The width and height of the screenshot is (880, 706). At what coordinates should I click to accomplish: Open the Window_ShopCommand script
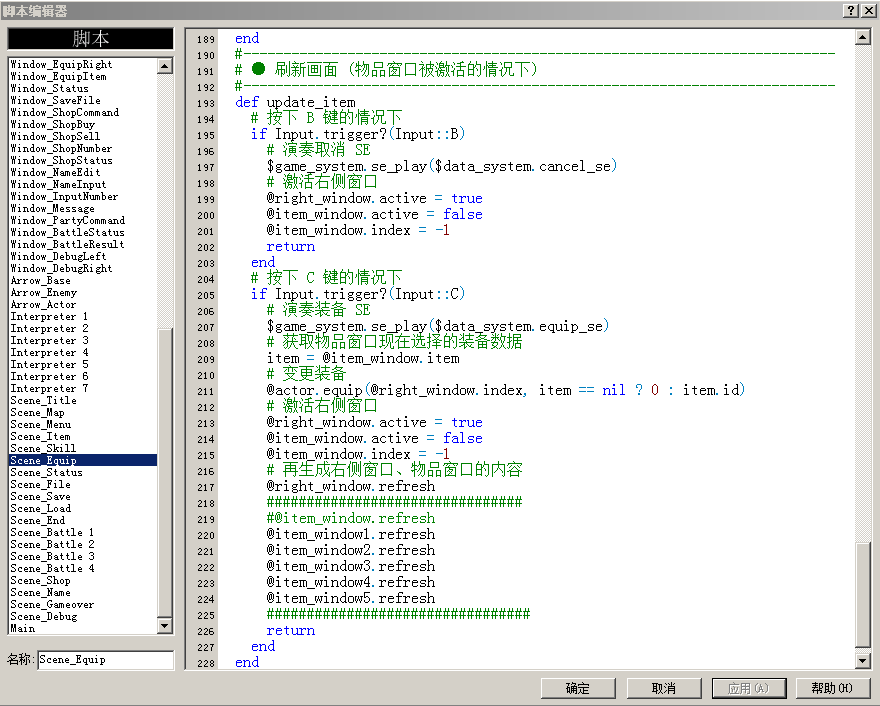pos(82,112)
